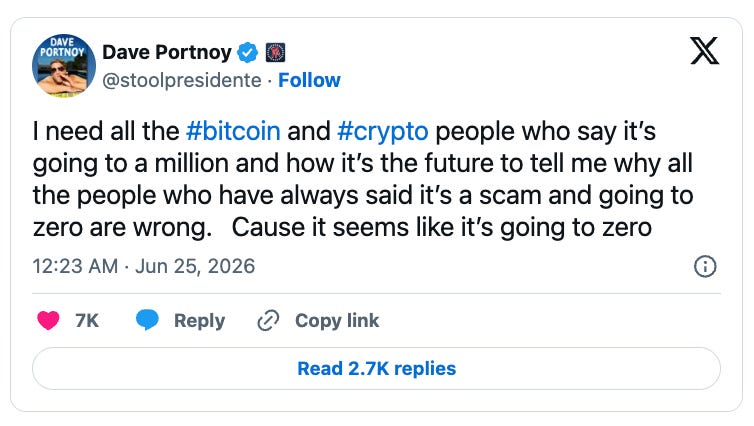Open the #bitcoin hashtag
Viewport: 754px width, 426px height.
(233, 131)
